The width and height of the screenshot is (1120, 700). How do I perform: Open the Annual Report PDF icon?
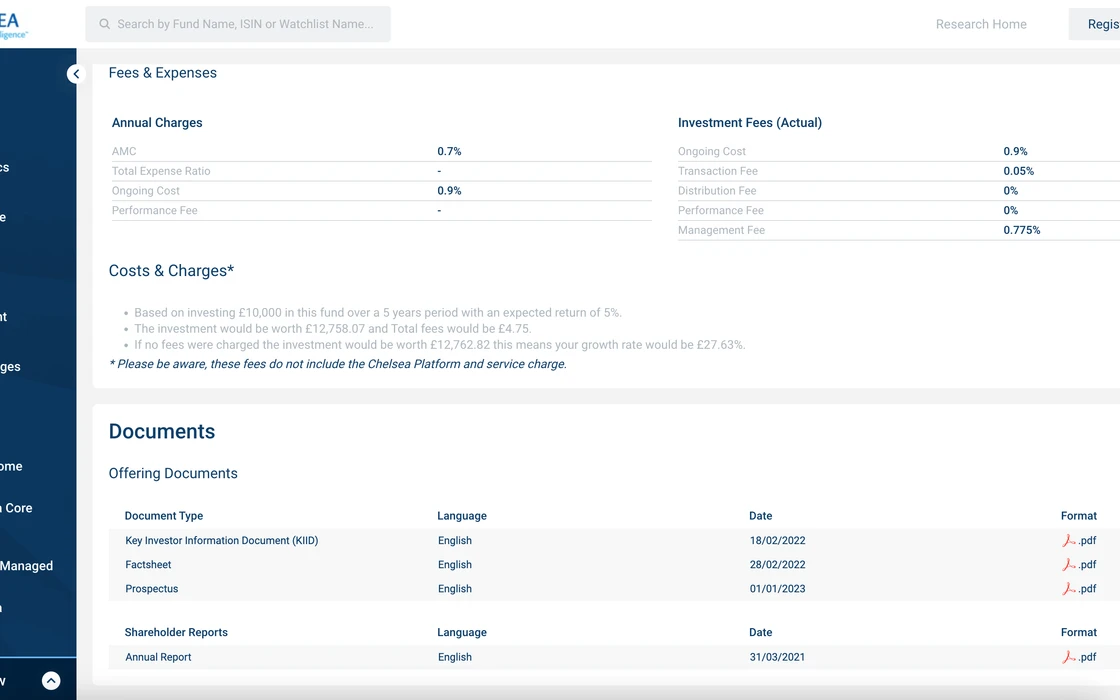pyautogui.click(x=1069, y=657)
